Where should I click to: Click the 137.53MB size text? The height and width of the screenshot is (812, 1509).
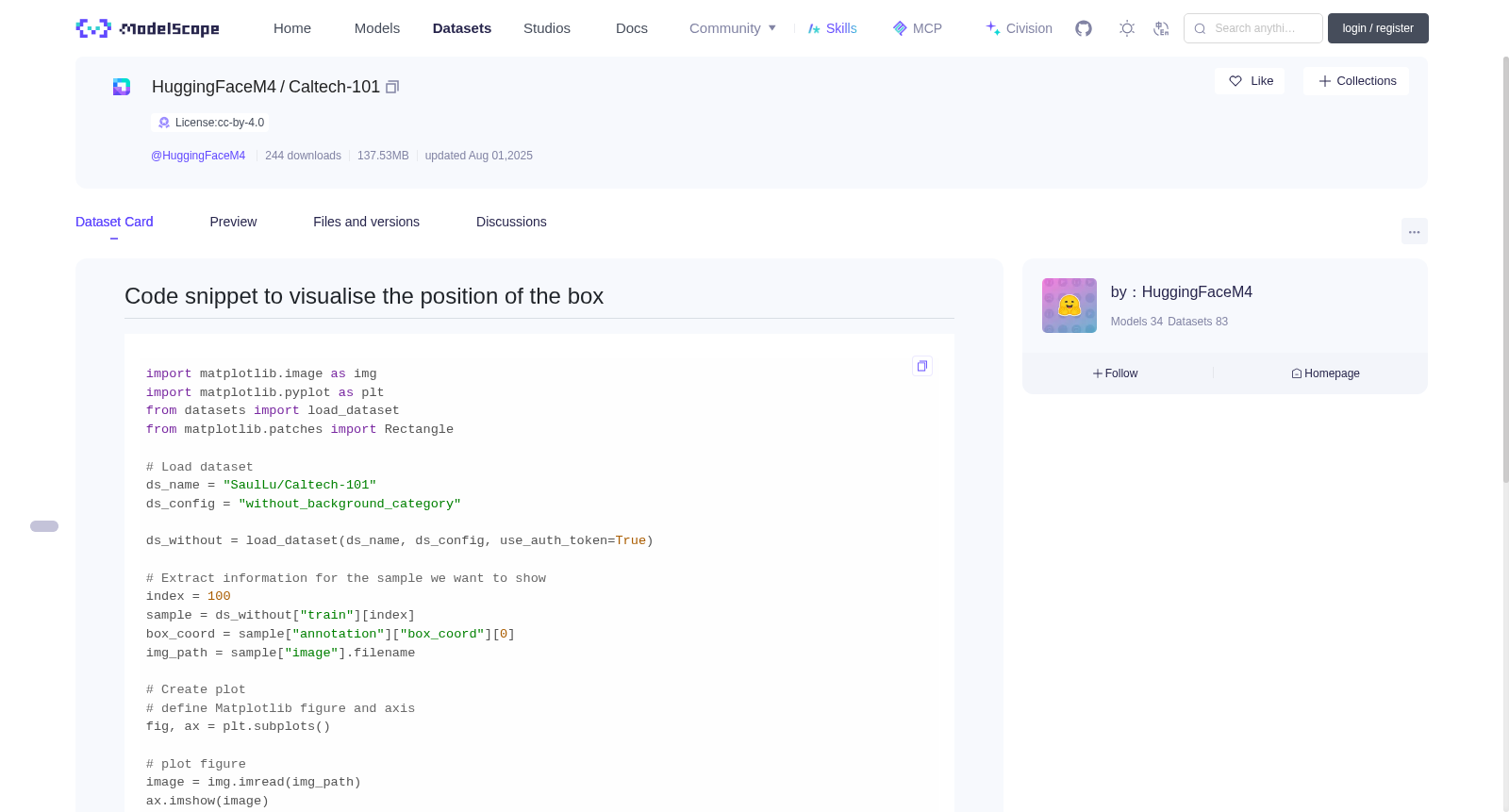(383, 156)
